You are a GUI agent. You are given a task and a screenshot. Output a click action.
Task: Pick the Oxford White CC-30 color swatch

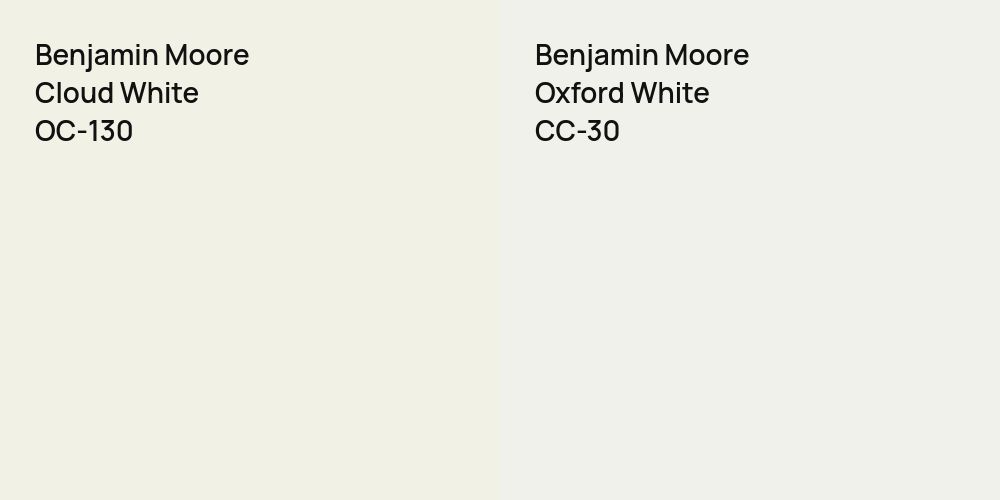click(750, 320)
